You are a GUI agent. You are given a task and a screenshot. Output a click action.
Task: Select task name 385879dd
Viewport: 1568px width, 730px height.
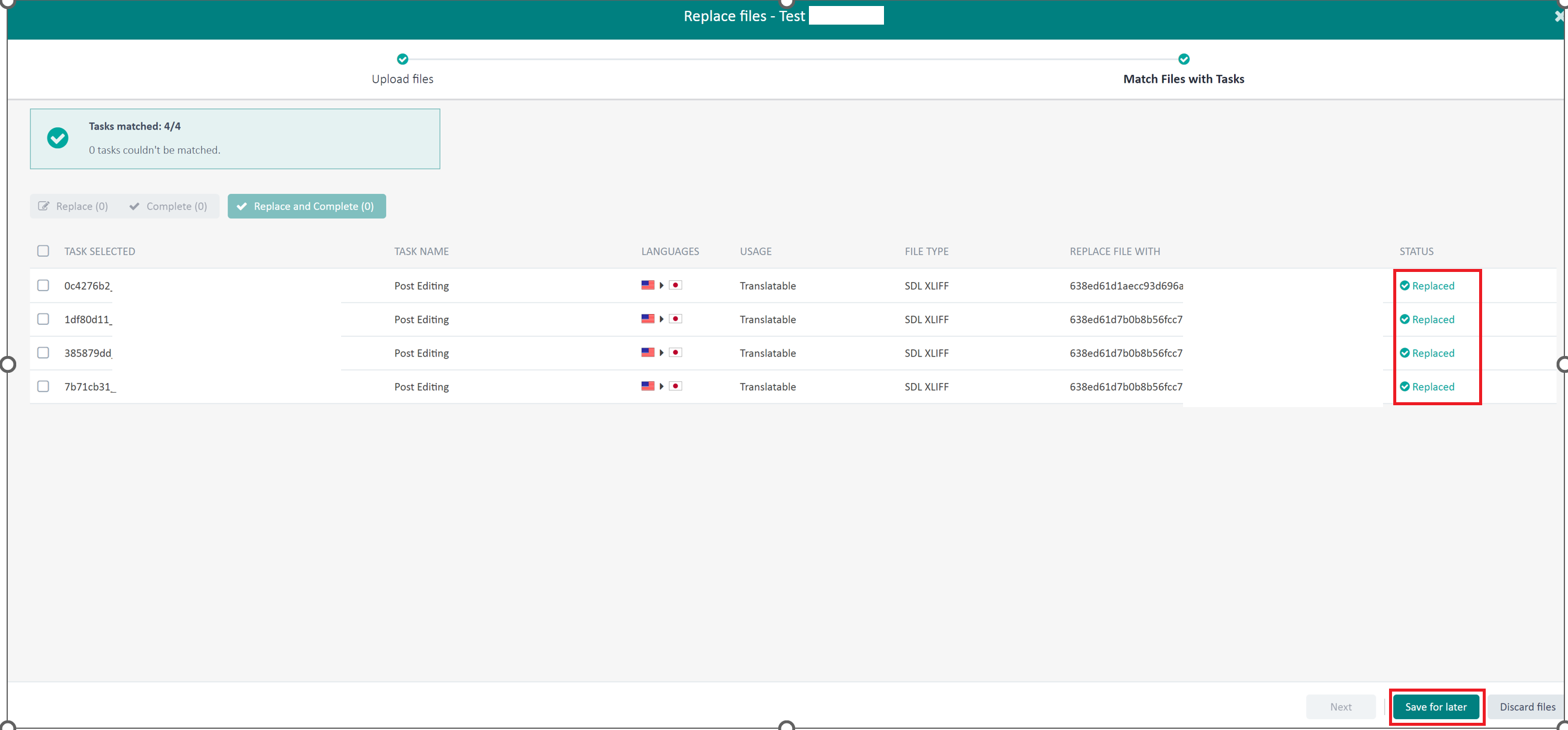coord(88,353)
